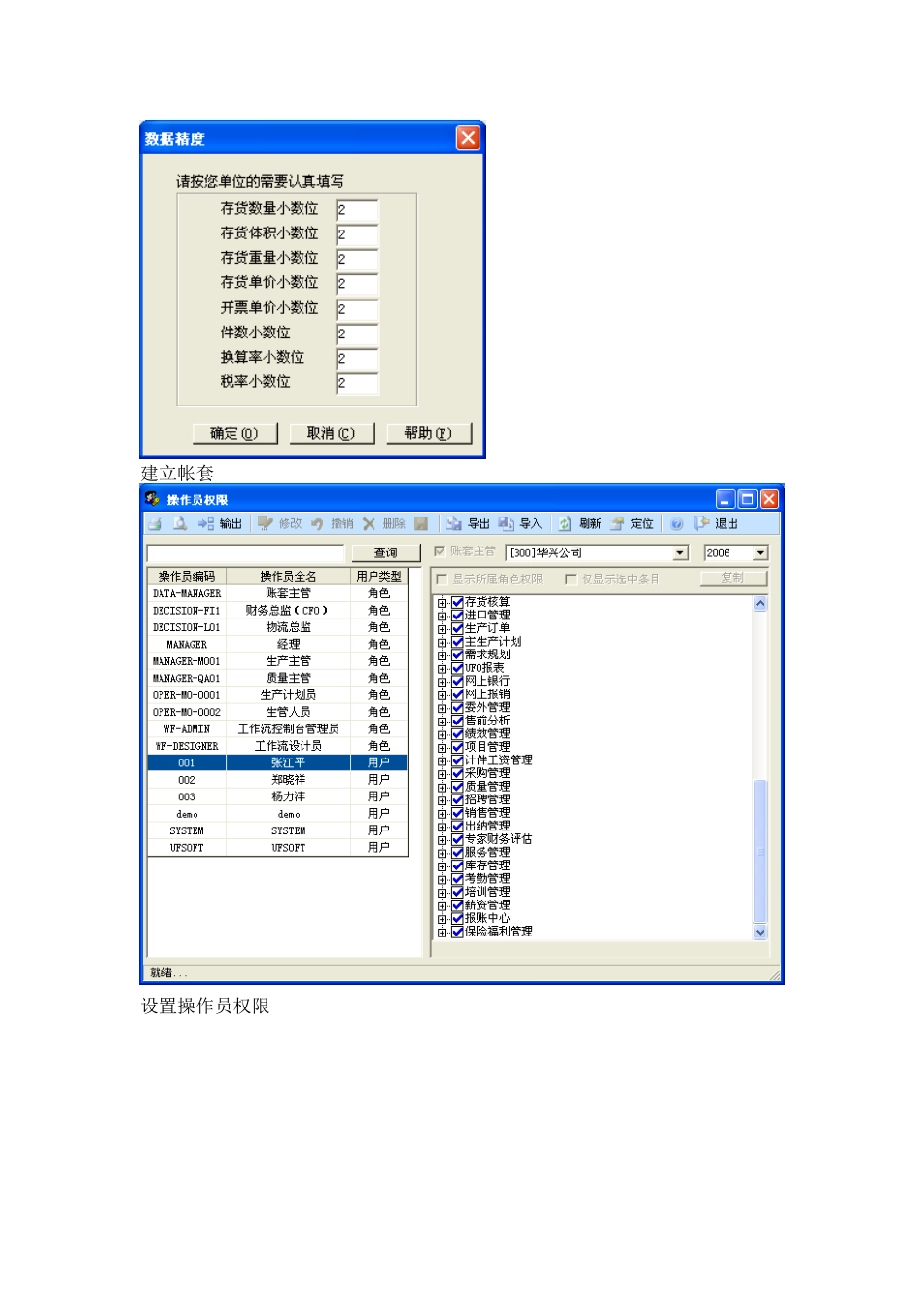Uncheck the 网上银行 permission checkbox
Image resolution: width=924 pixels, height=1307 pixels.
coord(457,682)
